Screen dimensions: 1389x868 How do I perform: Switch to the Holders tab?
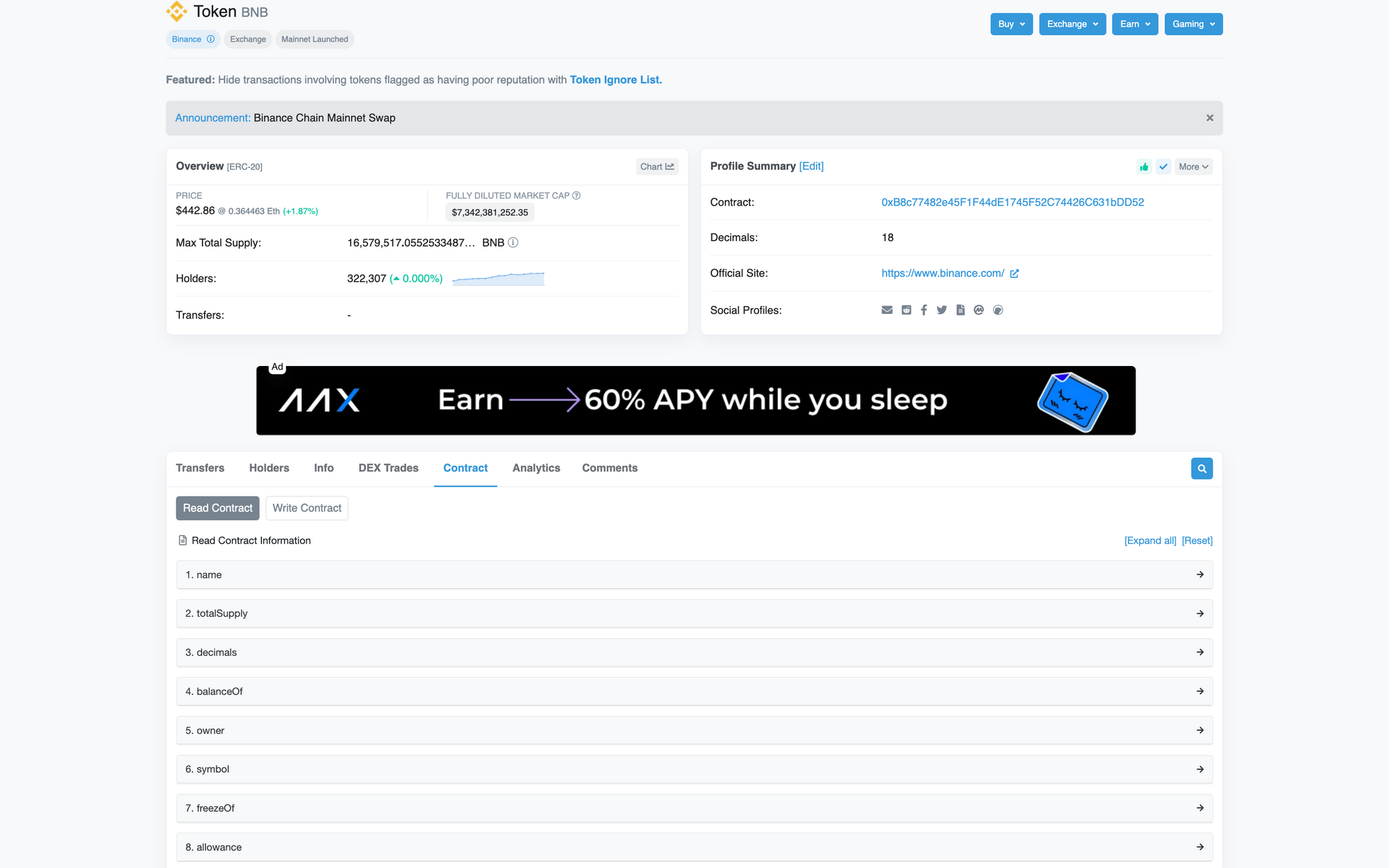269,468
